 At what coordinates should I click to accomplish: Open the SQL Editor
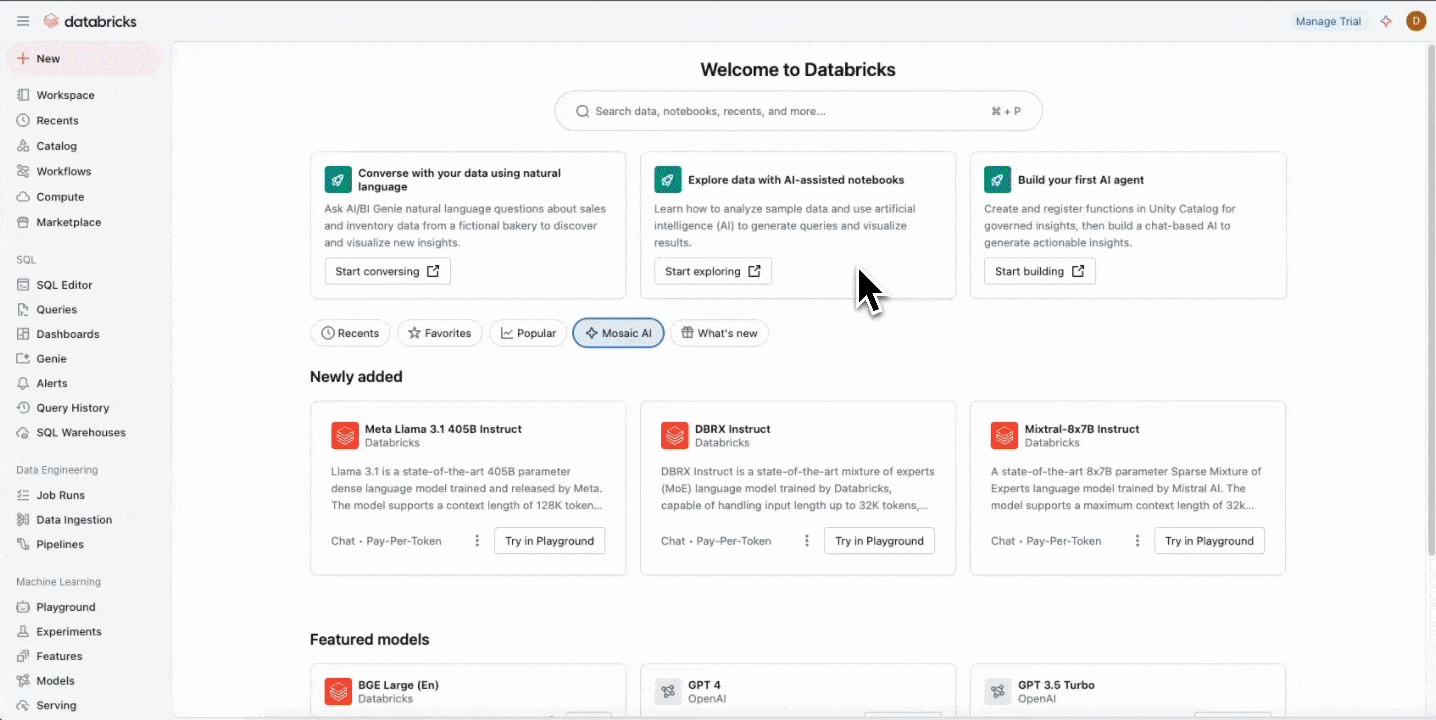coord(64,285)
